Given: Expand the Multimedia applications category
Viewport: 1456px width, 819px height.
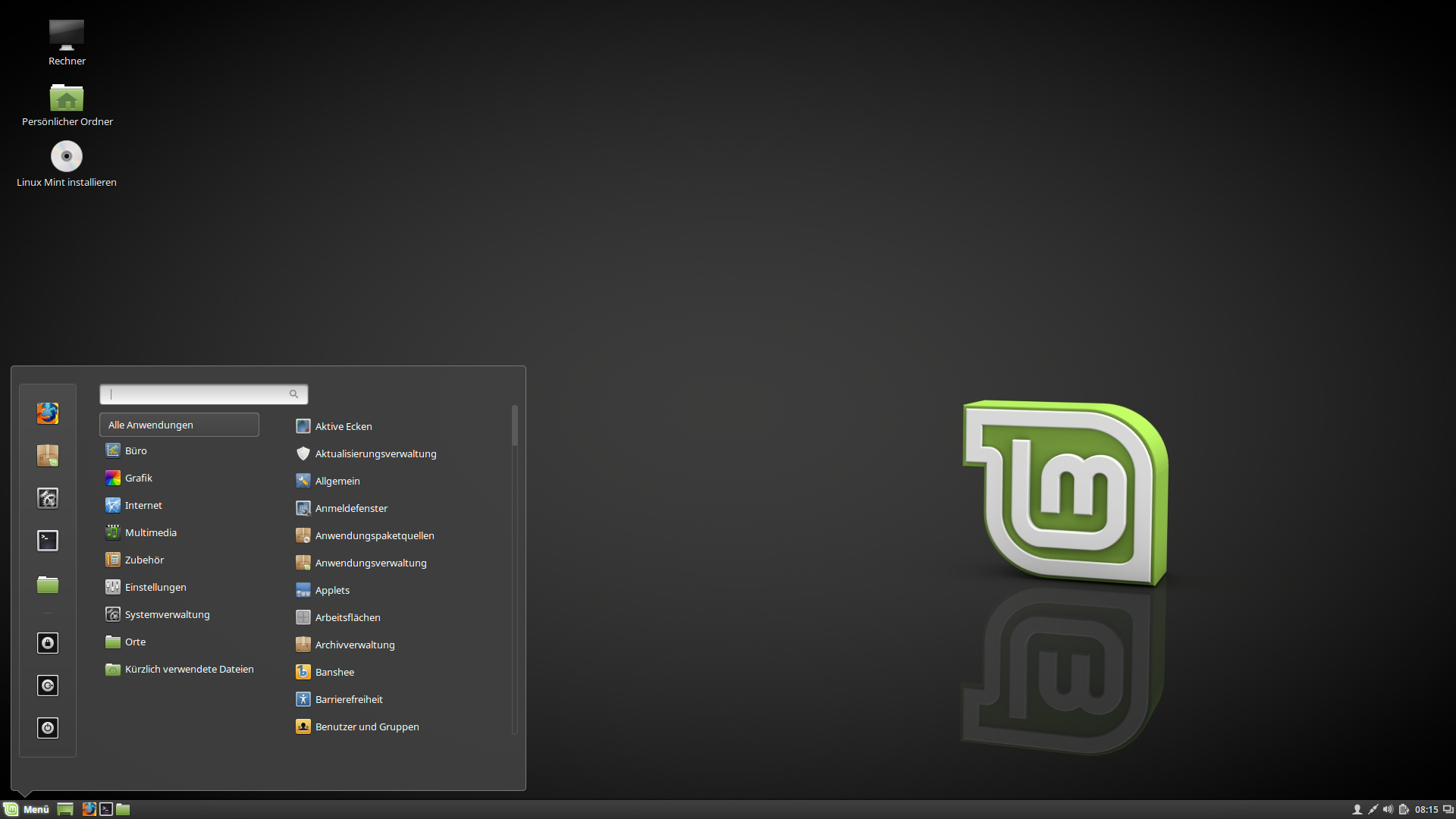Looking at the screenshot, I should (150, 531).
